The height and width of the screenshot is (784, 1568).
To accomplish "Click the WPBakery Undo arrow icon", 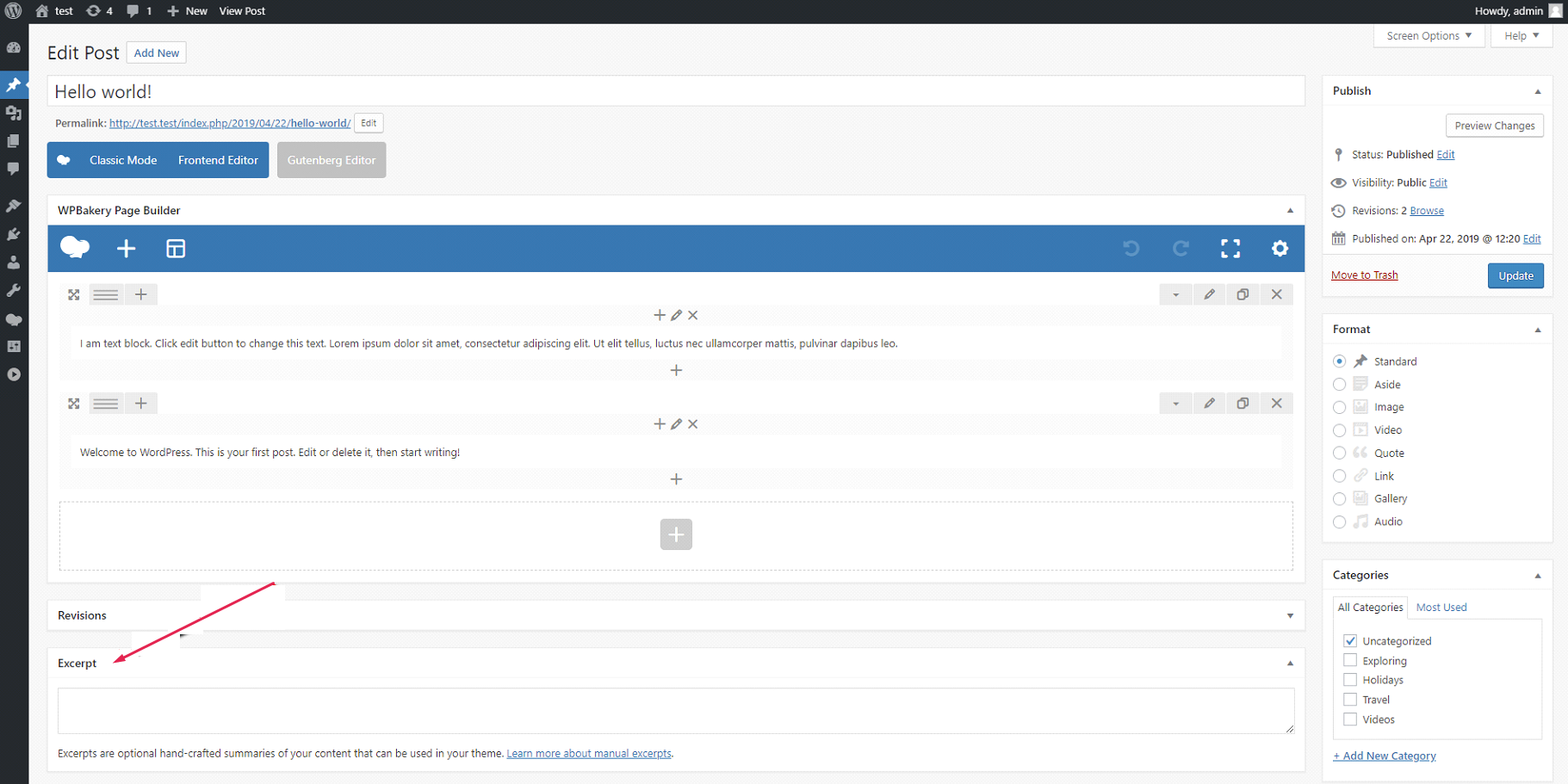I will 1131,249.
